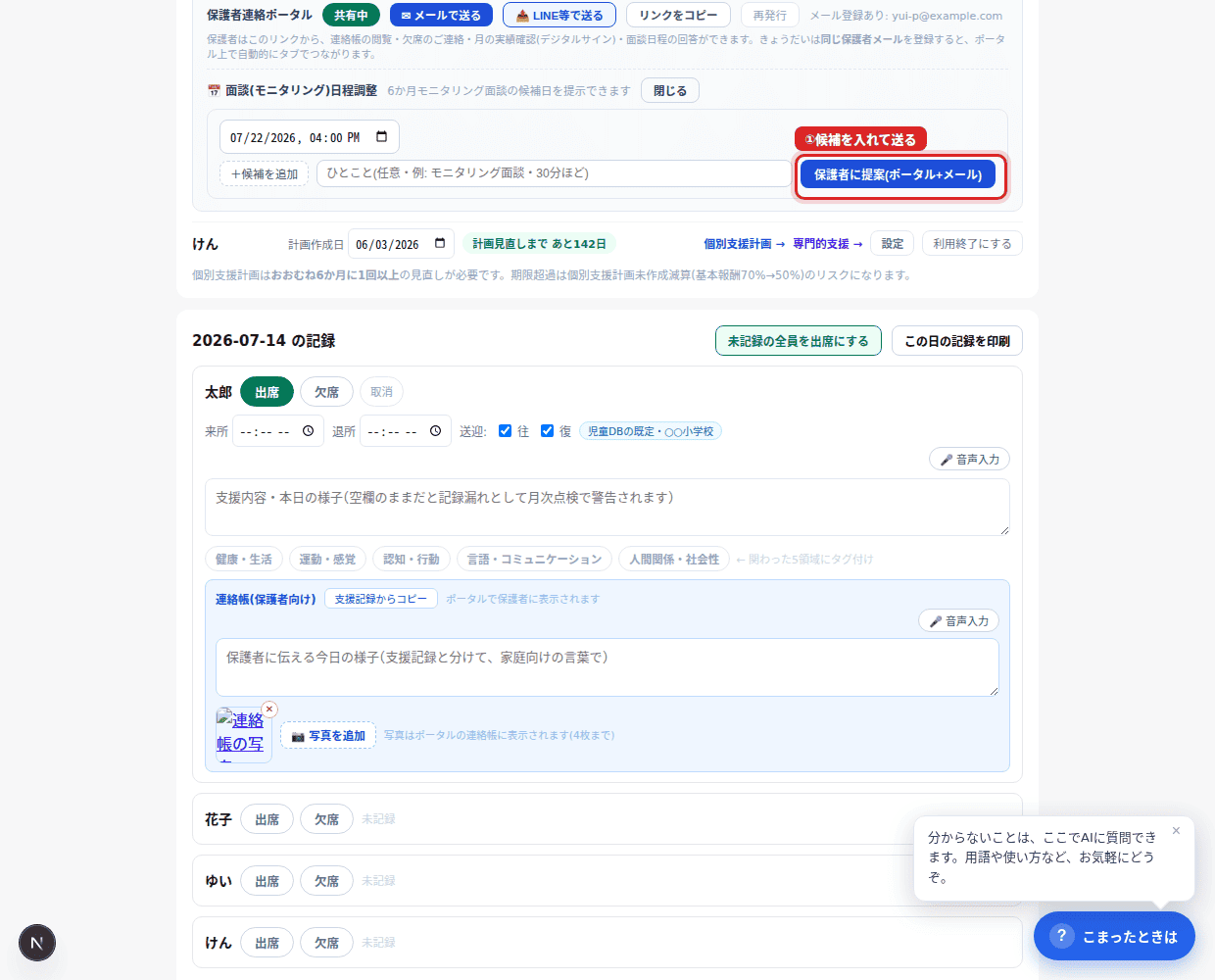Click calendar icon in interview datetime field
The height and width of the screenshot is (980, 1215).
(x=382, y=137)
